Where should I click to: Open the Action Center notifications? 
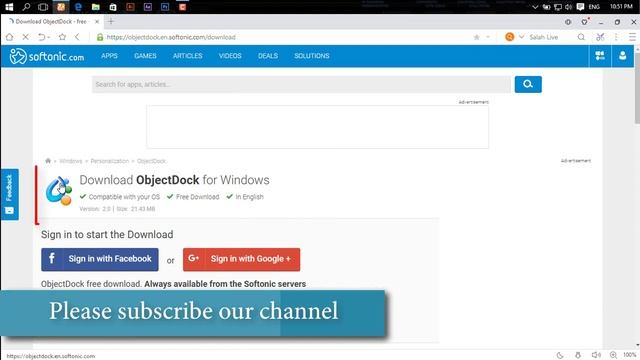(x=580, y=7)
